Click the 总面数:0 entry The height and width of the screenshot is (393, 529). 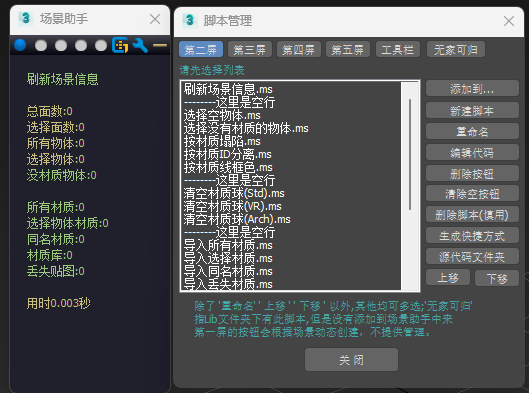(50, 111)
